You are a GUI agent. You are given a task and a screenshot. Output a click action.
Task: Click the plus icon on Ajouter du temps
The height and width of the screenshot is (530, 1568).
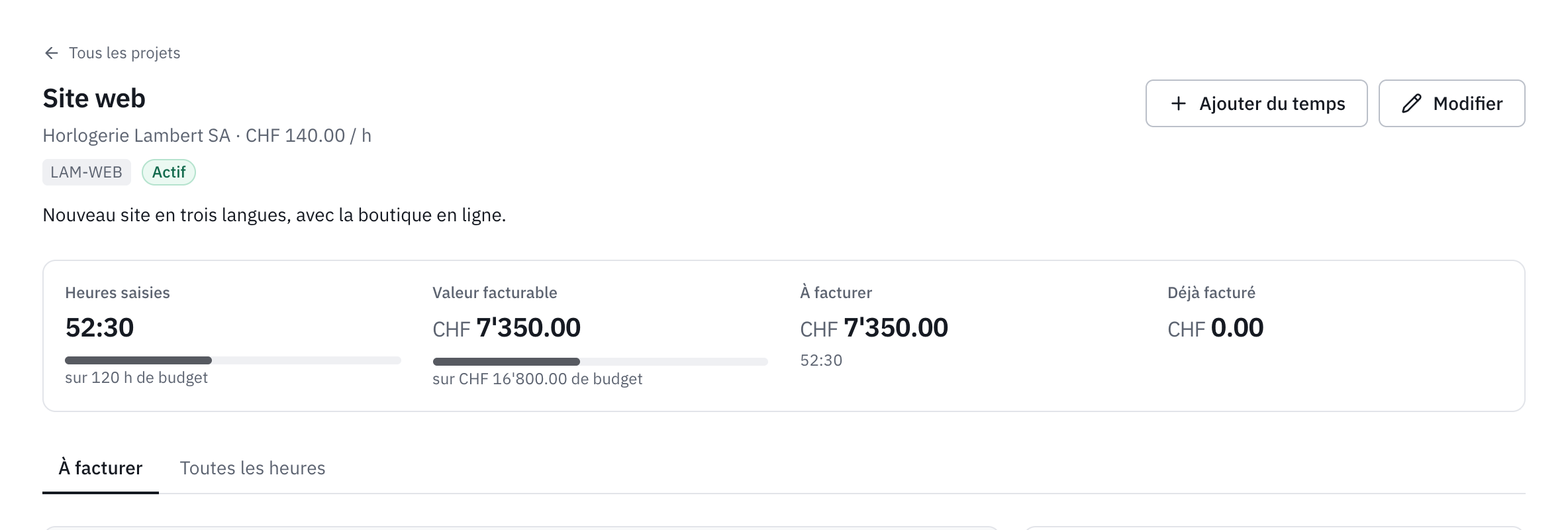[1179, 103]
